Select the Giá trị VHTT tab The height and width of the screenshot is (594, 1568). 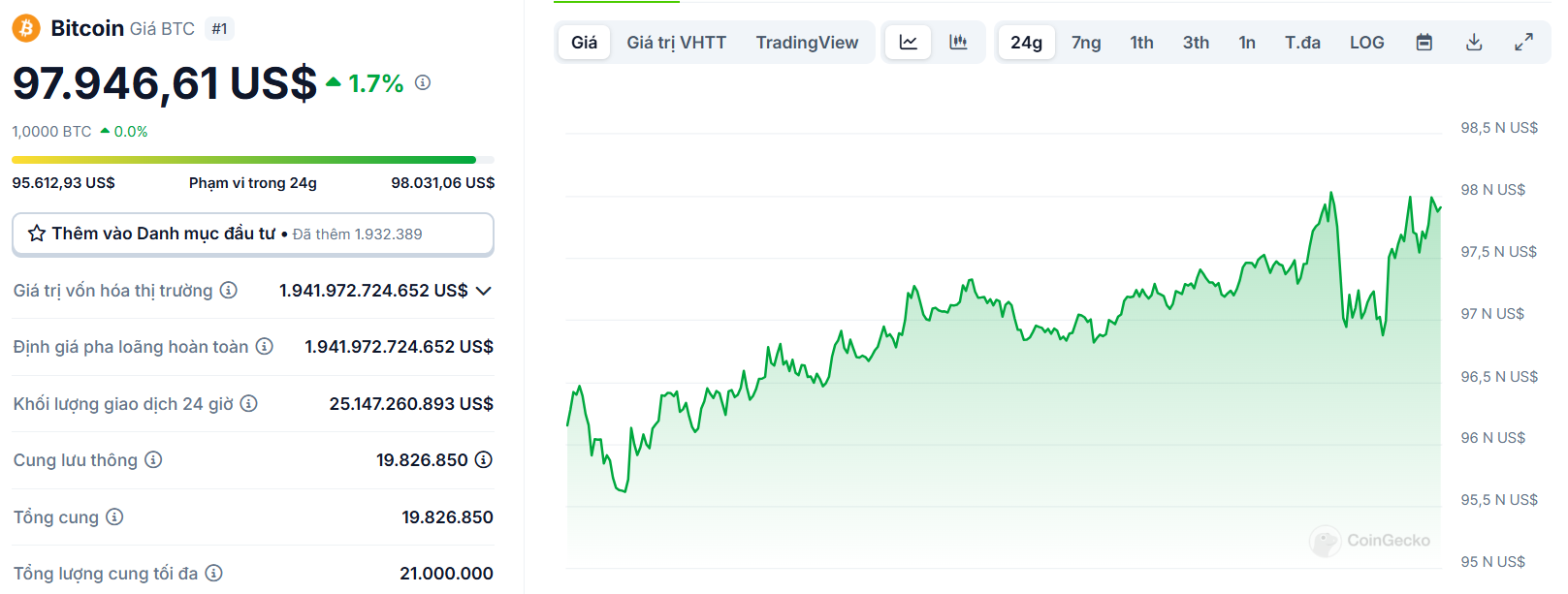point(677,42)
